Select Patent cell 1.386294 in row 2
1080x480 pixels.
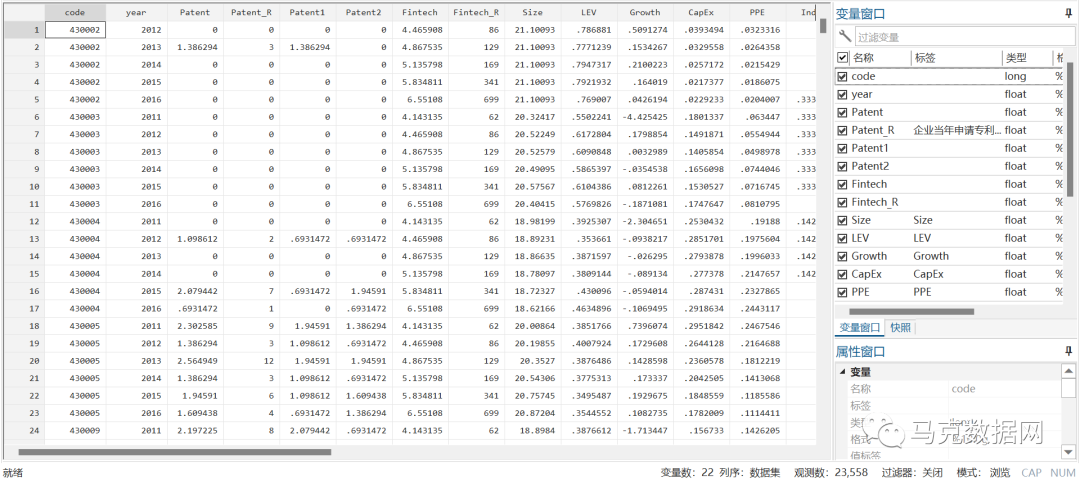194,47
